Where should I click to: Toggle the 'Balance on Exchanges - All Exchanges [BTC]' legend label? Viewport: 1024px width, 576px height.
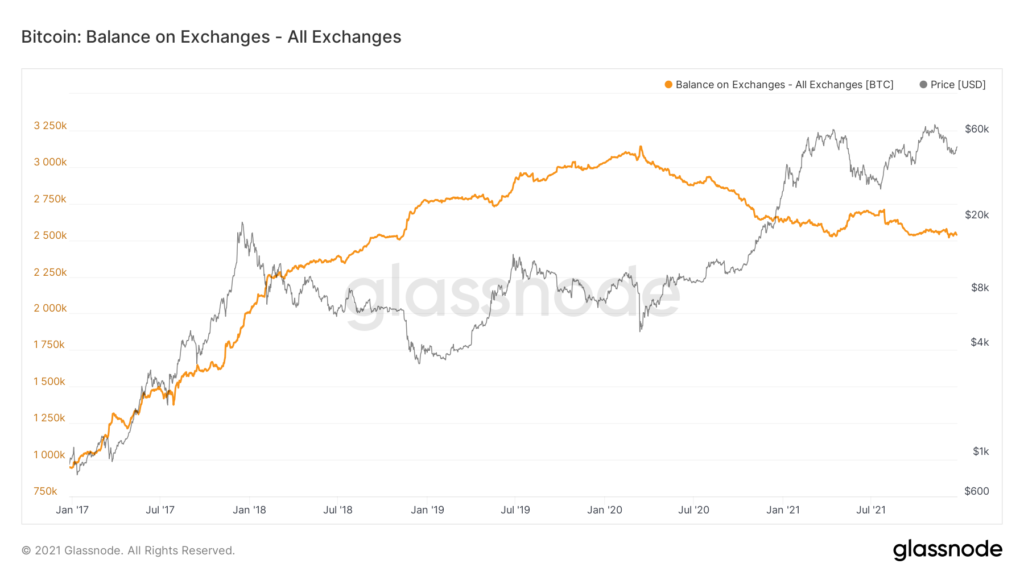784,85
